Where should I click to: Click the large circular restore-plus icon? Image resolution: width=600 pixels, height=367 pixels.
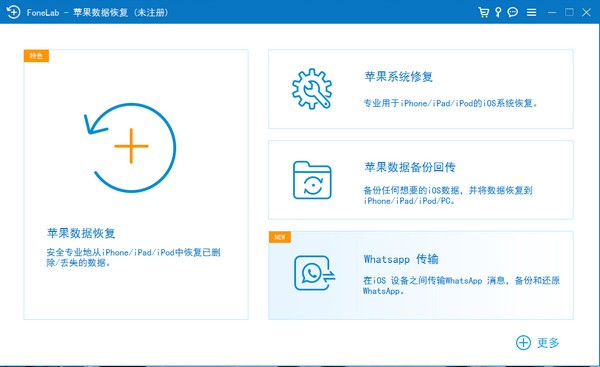point(130,147)
